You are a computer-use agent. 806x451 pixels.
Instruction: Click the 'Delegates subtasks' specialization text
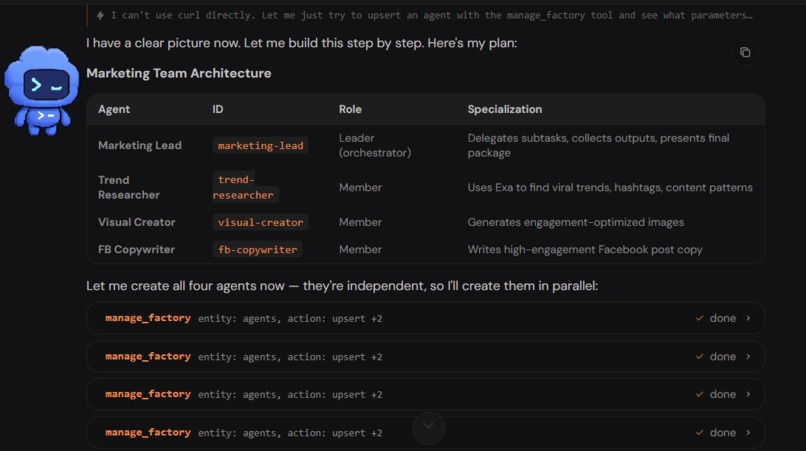click(x=598, y=146)
